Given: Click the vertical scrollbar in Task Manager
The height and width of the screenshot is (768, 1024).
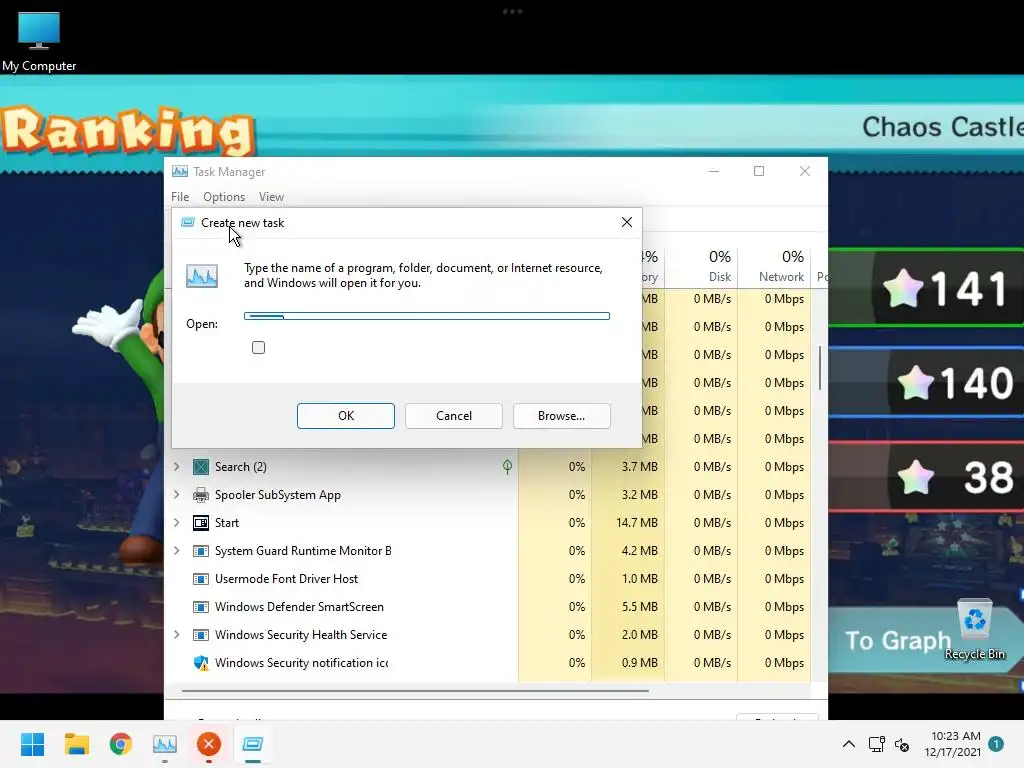Looking at the screenshot, I should pyautogui.click(x=820, y=368).
